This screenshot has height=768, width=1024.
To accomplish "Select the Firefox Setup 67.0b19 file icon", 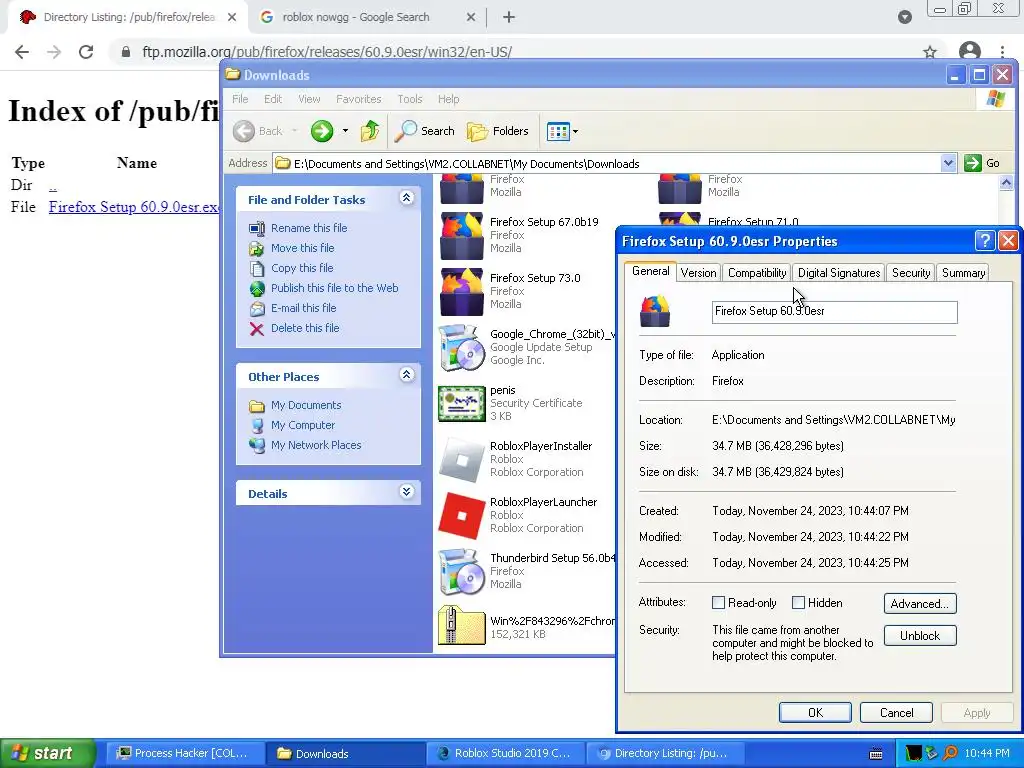I will [x=462, y=236].
